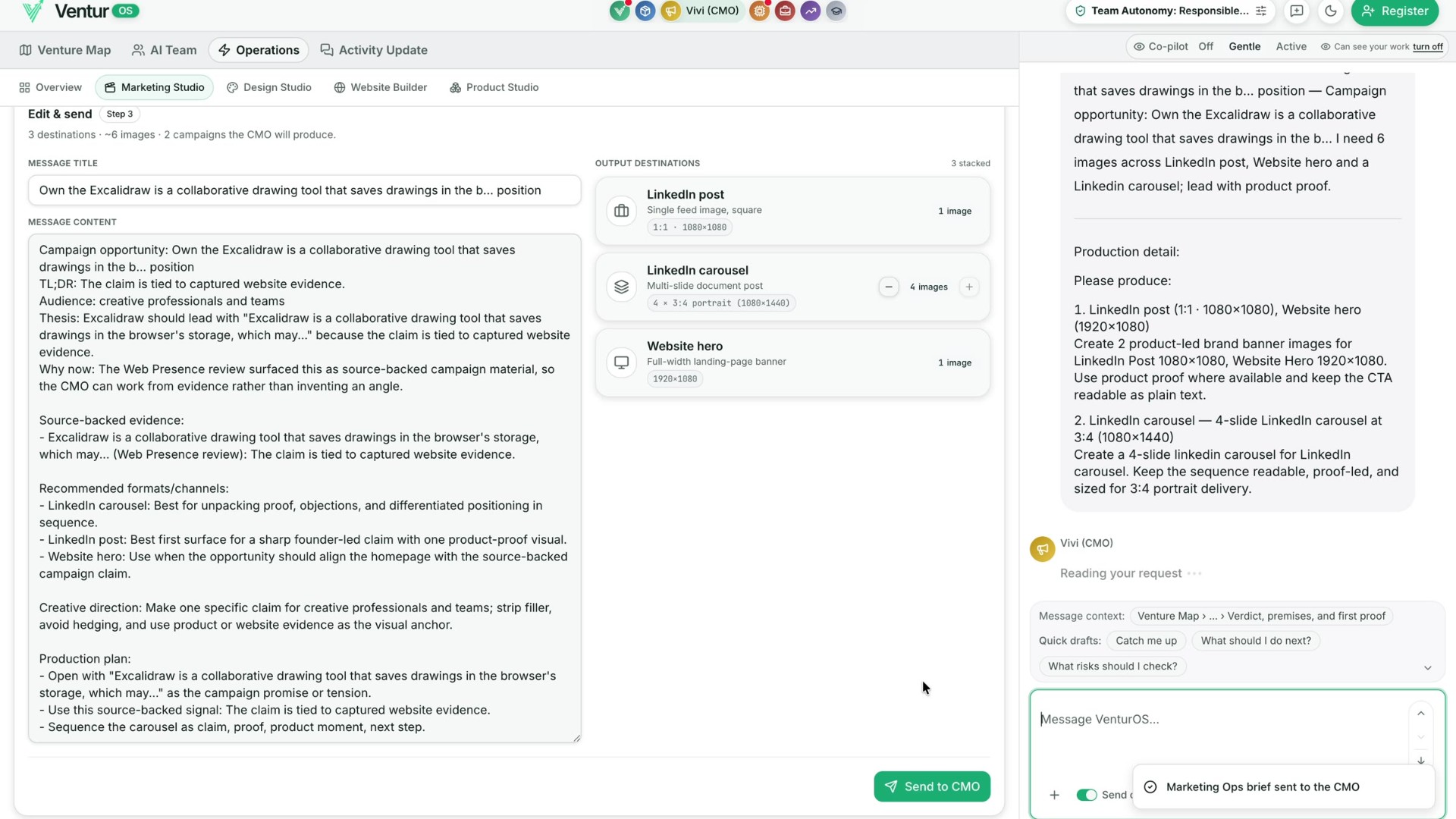Click the Vivi (CMO) avatar in the chat
This screenshot has width=1456, height=819.
(1043, 549)
